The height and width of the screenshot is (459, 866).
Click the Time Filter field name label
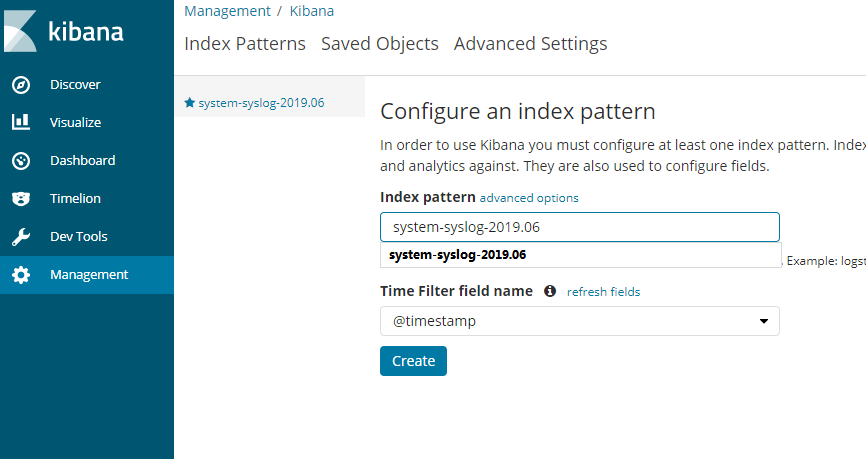(x=456, y=291)
